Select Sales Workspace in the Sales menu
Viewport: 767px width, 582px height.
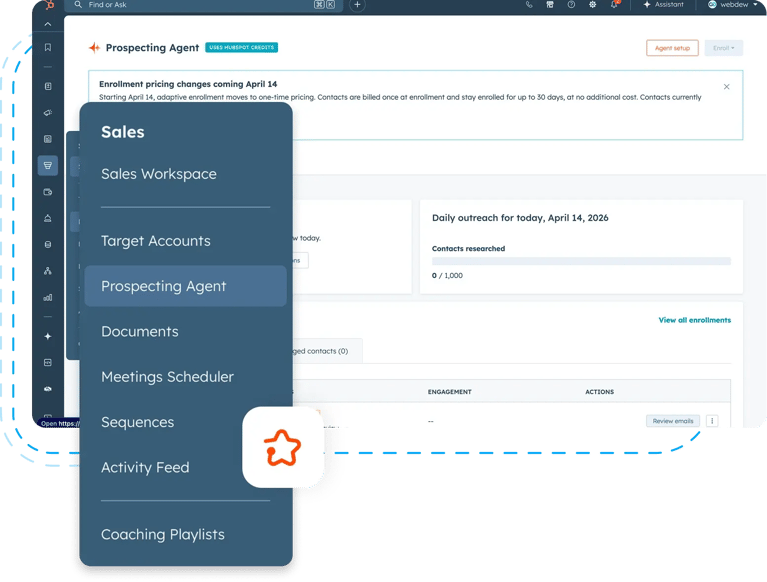pos(158,174)
